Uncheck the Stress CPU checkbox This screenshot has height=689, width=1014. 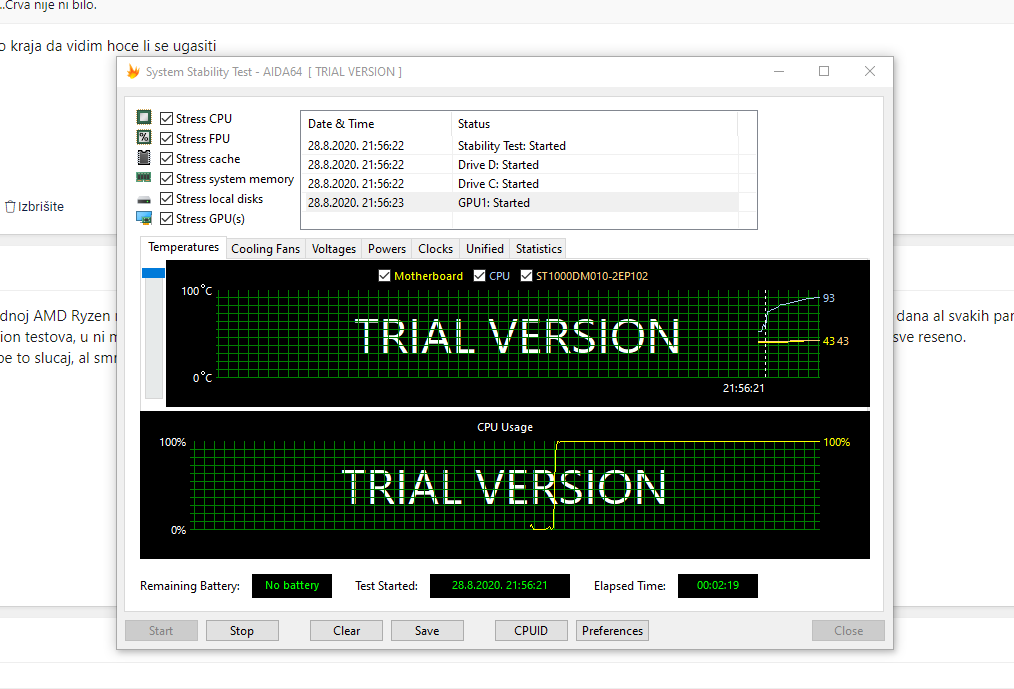pyautogui.click(x=167, y=119)
